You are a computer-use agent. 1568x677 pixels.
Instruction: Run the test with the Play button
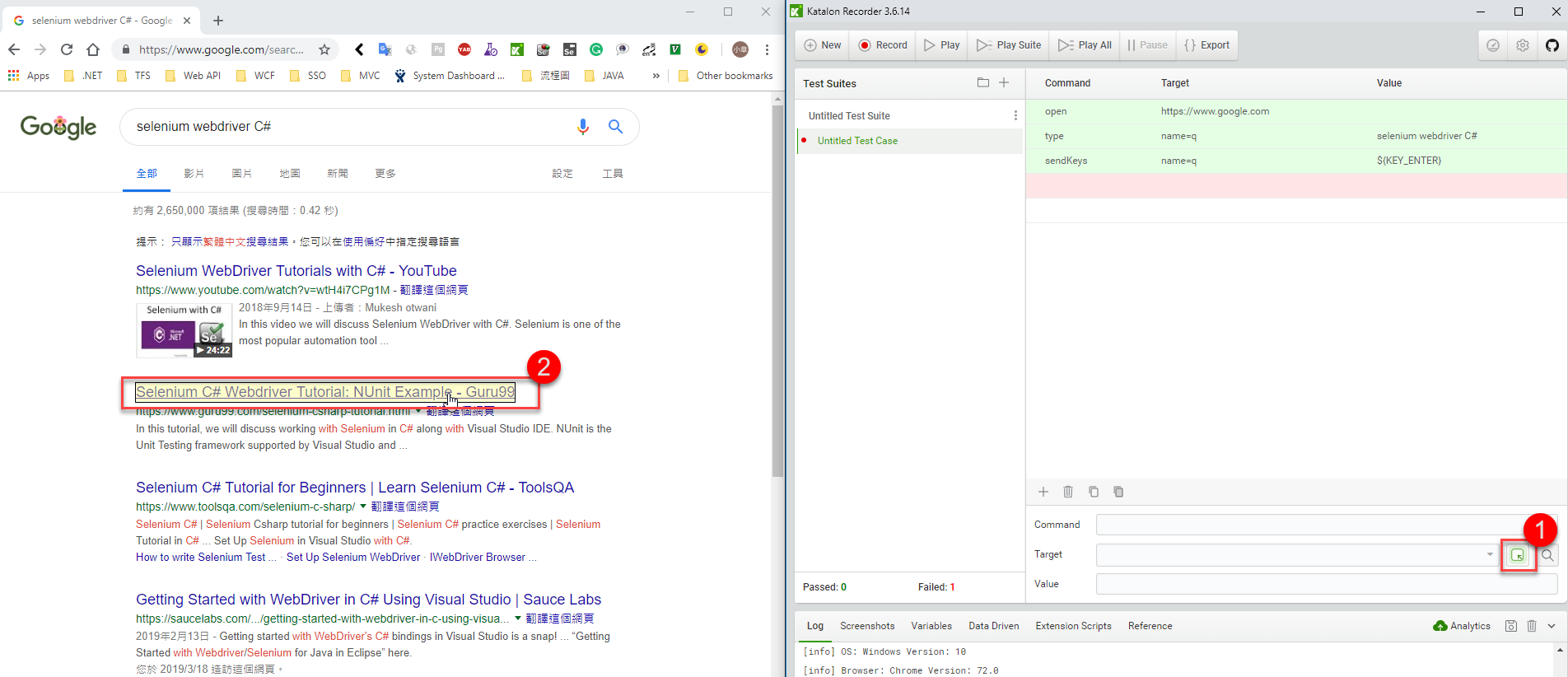coord(941,45)
